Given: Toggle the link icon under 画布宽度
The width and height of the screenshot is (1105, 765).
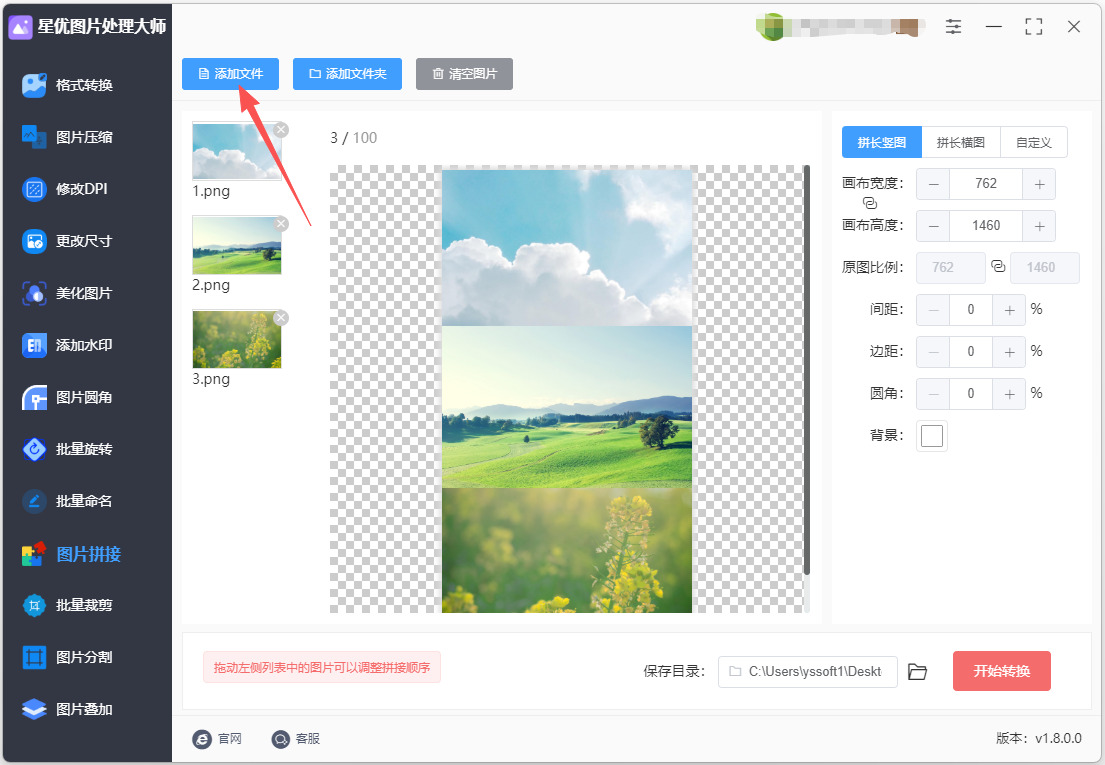Looking at the screenshot, I should point(870,203).
